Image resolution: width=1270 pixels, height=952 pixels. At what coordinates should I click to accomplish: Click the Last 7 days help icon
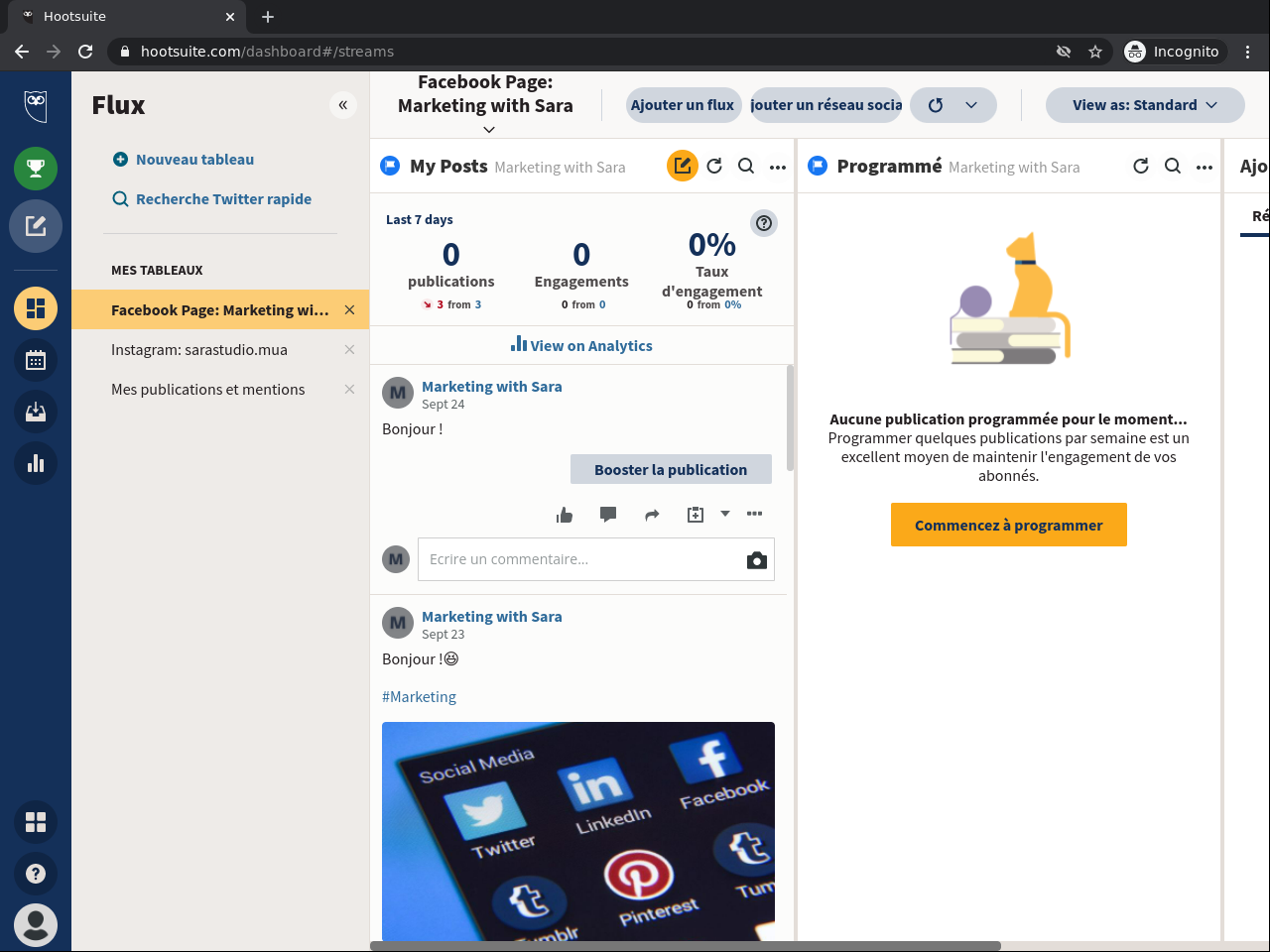pos(764,223)
